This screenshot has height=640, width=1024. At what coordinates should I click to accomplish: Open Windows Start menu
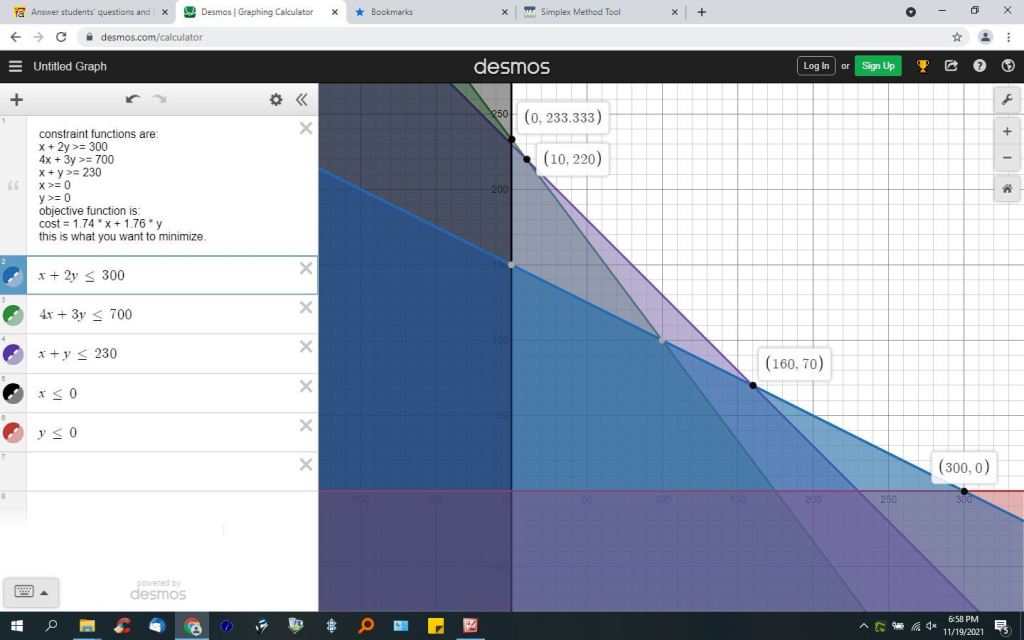[16, 626]
